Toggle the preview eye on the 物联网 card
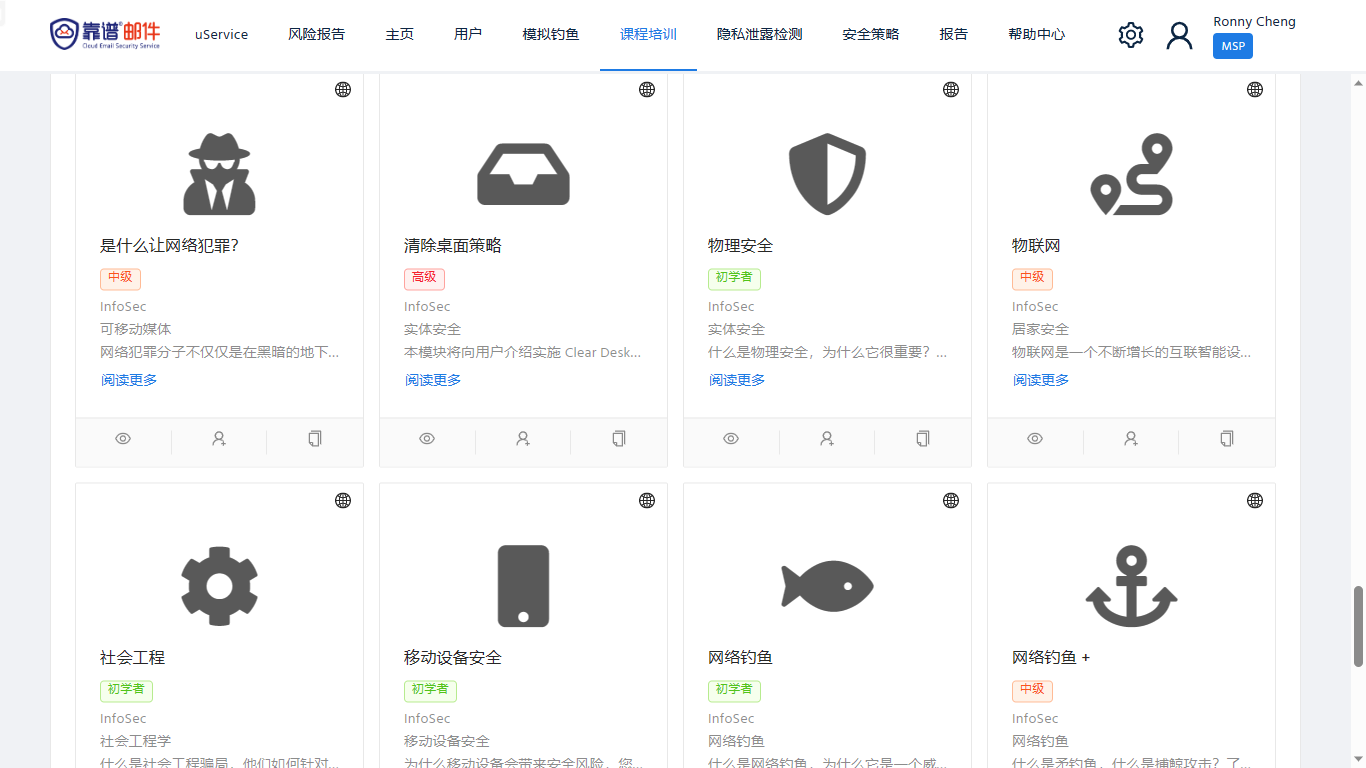 point(1035,438)
